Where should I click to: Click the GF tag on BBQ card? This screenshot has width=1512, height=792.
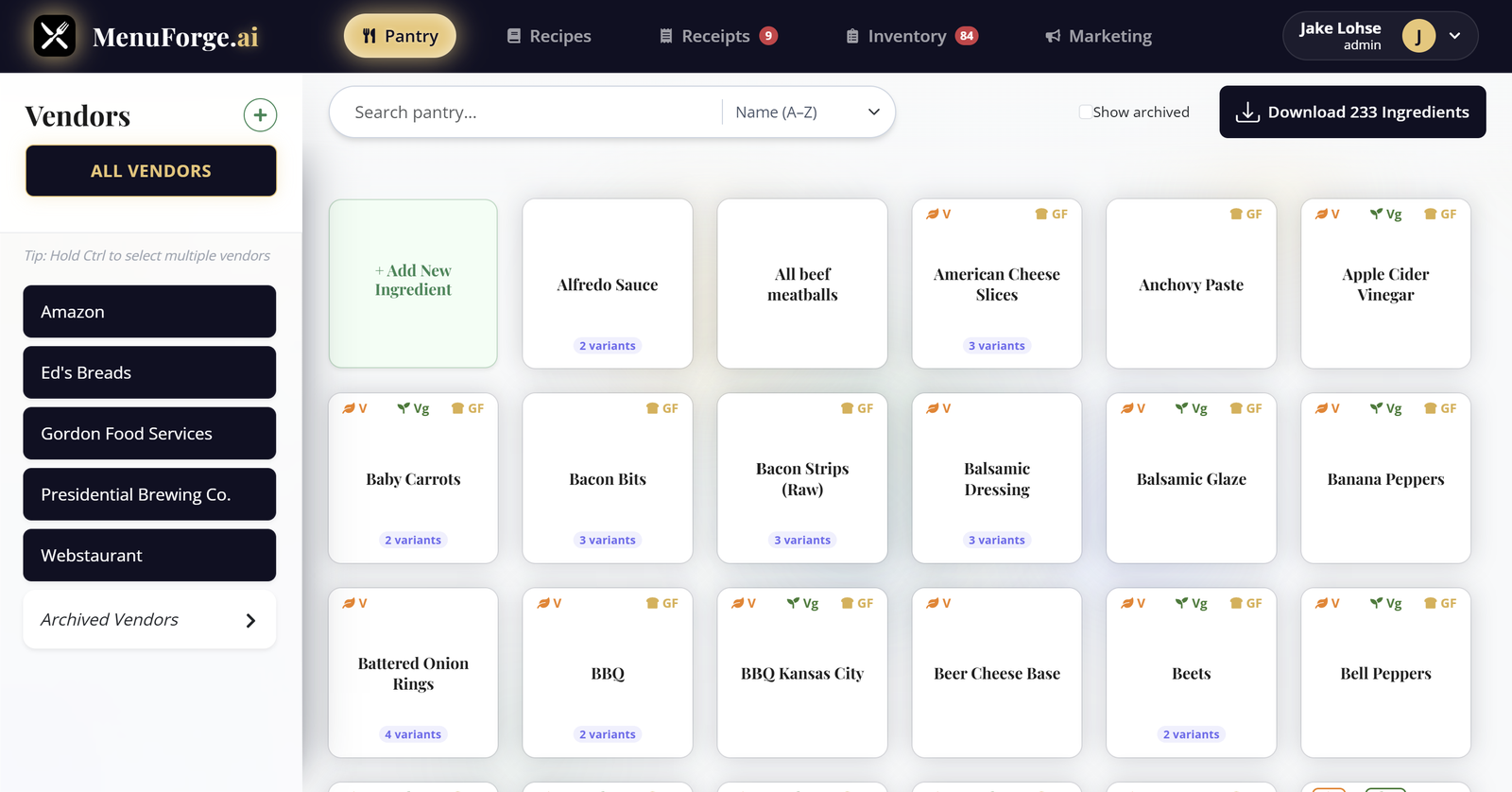pos(661,603)
